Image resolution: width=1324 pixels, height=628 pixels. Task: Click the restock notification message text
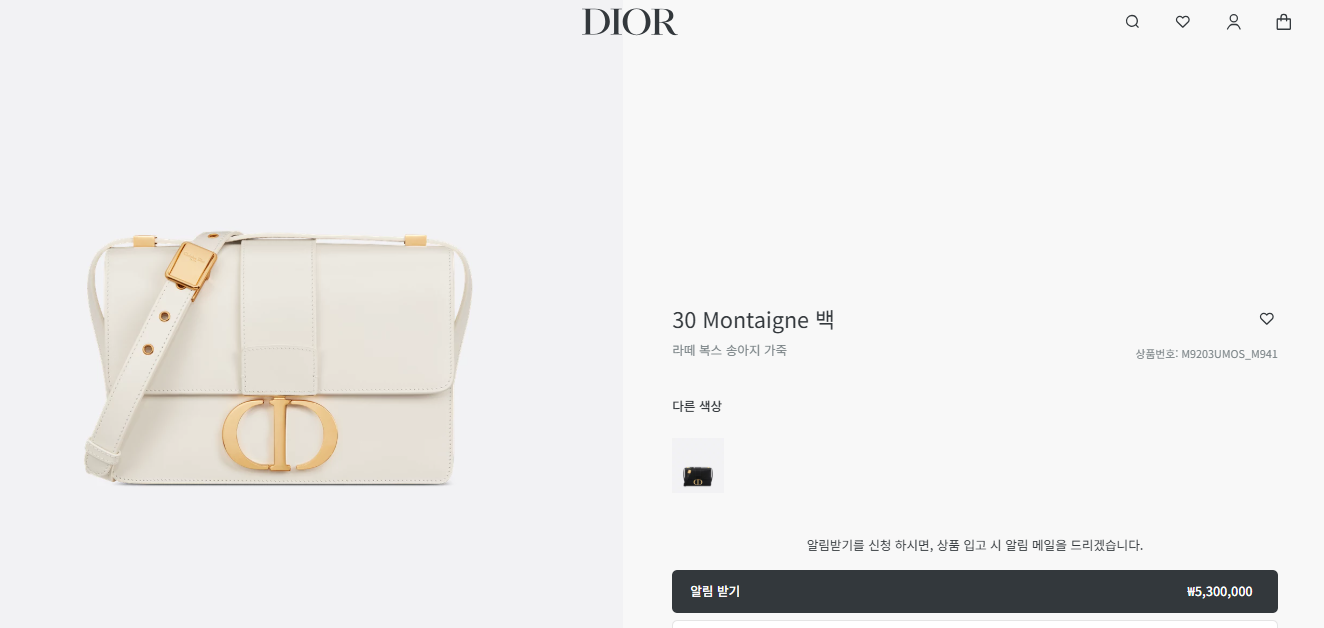coord(975,545)
